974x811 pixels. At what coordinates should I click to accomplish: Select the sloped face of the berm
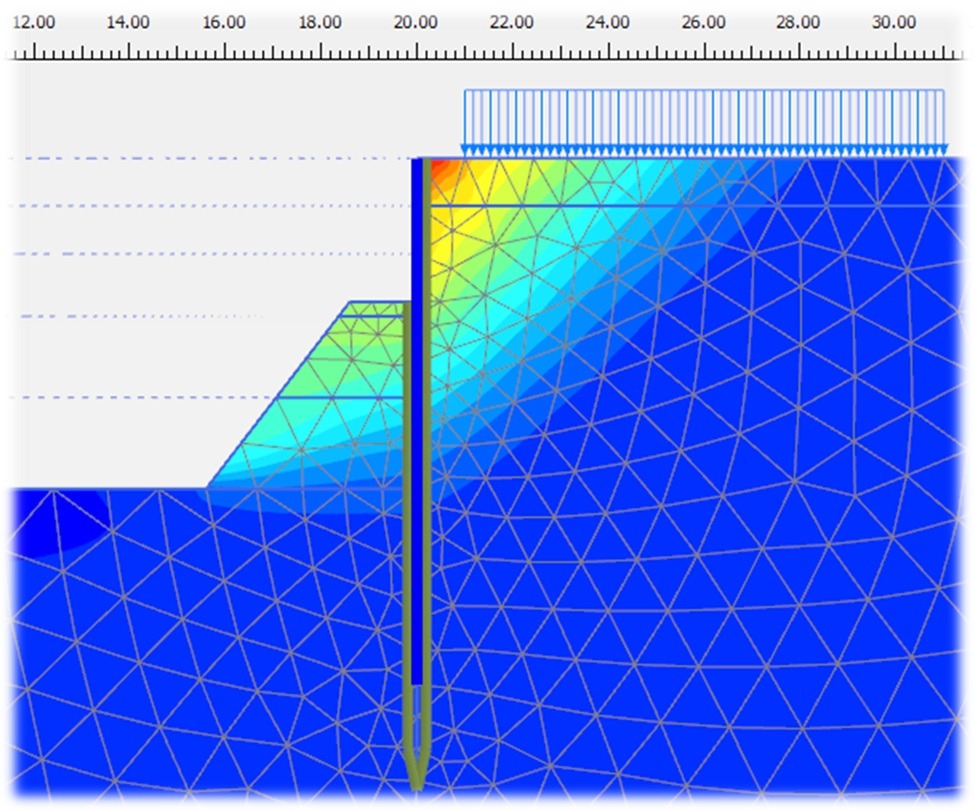(x=277, y=395)
